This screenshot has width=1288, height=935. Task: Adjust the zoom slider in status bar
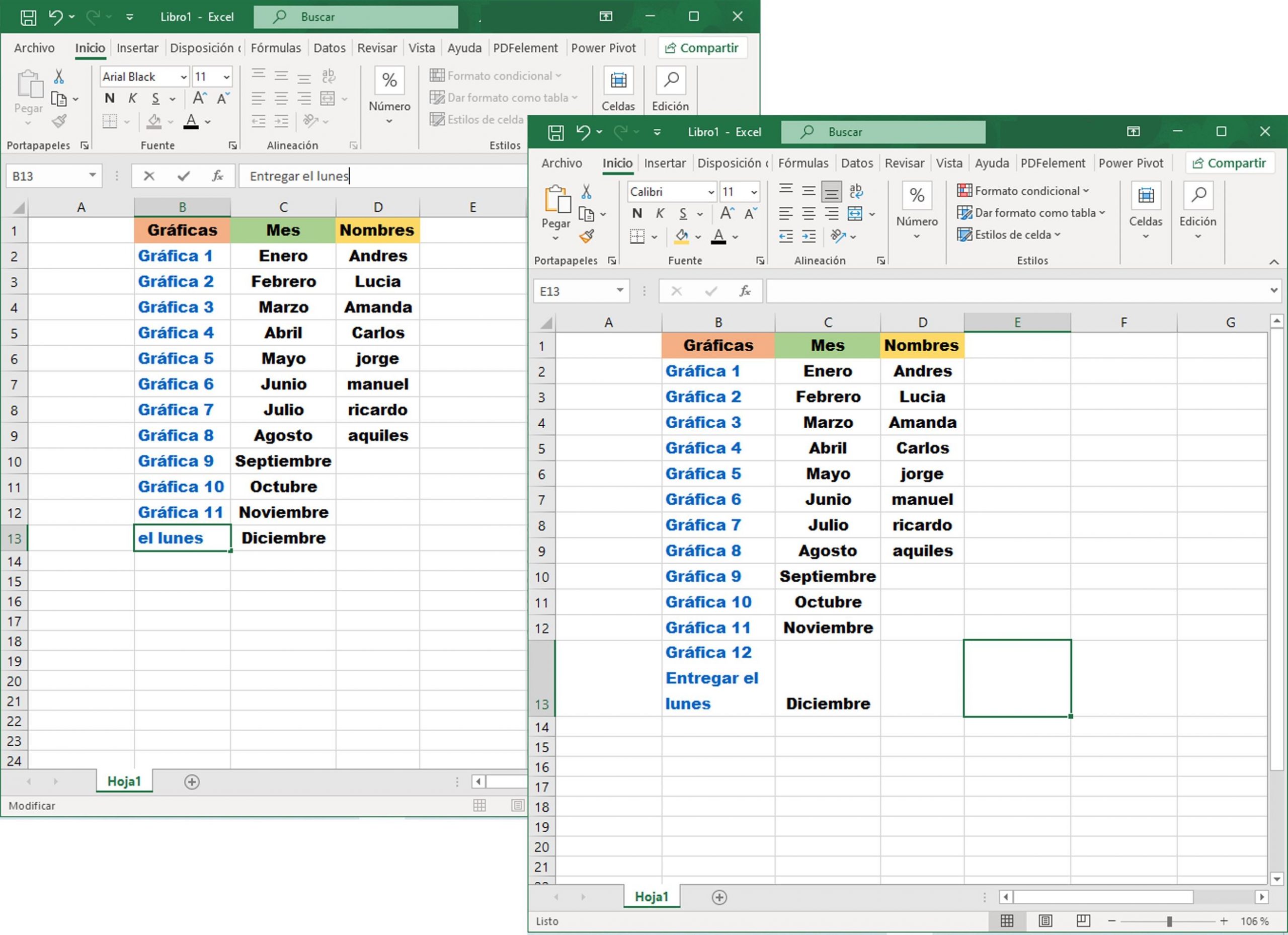tap(1170, 921)
